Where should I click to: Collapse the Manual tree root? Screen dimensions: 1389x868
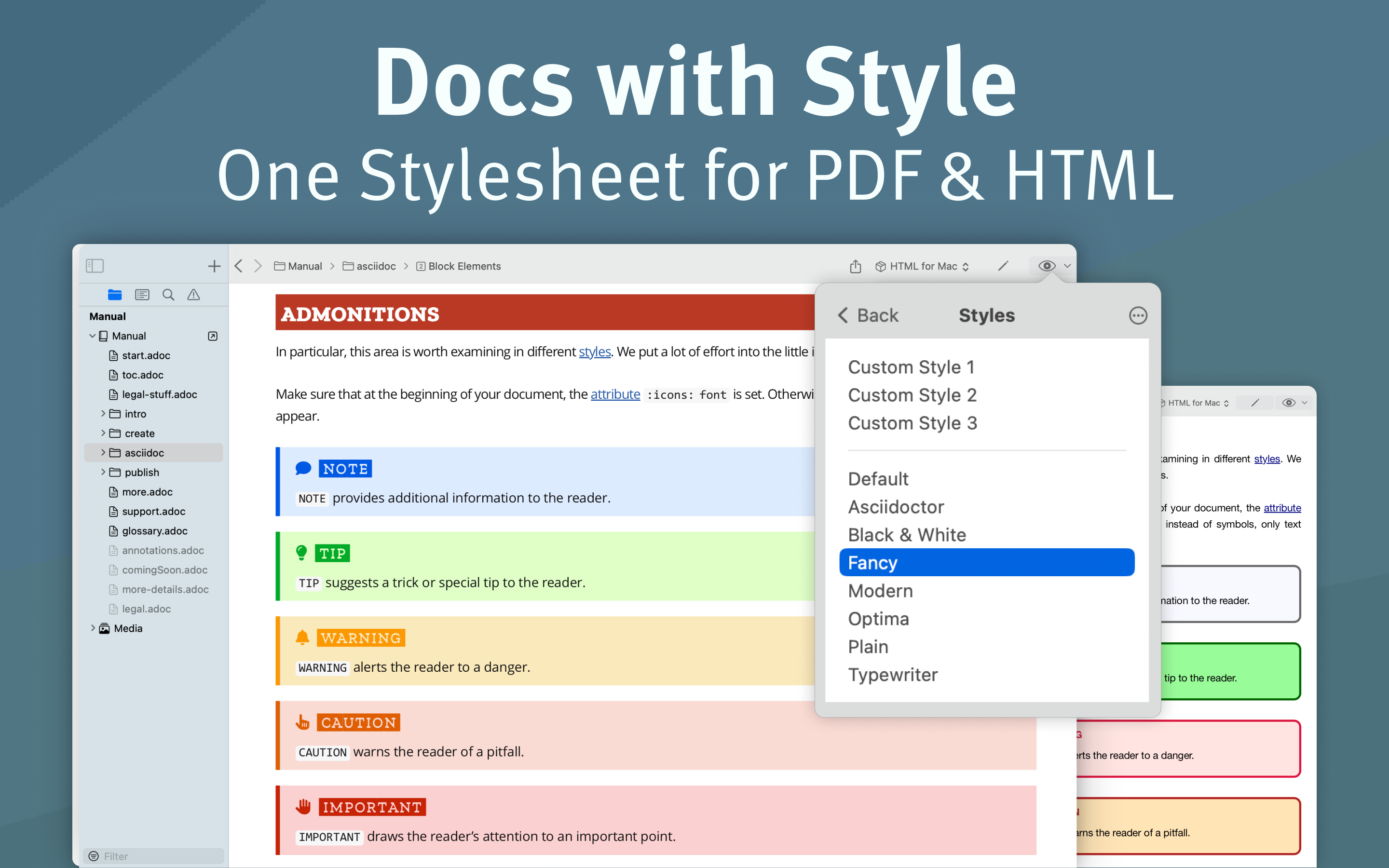pos(93,336)
